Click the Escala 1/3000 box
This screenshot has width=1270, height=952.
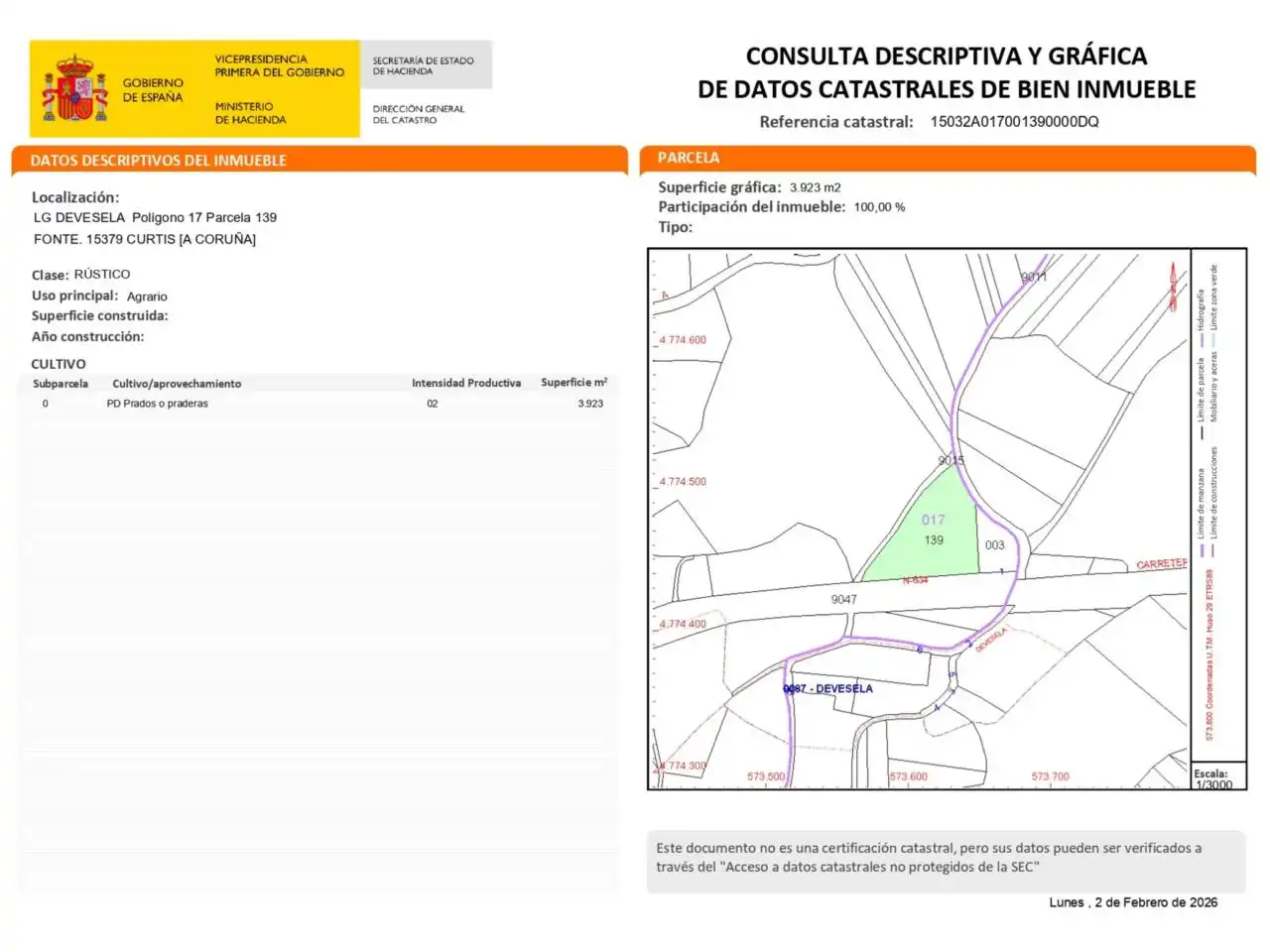(1217, 776)
